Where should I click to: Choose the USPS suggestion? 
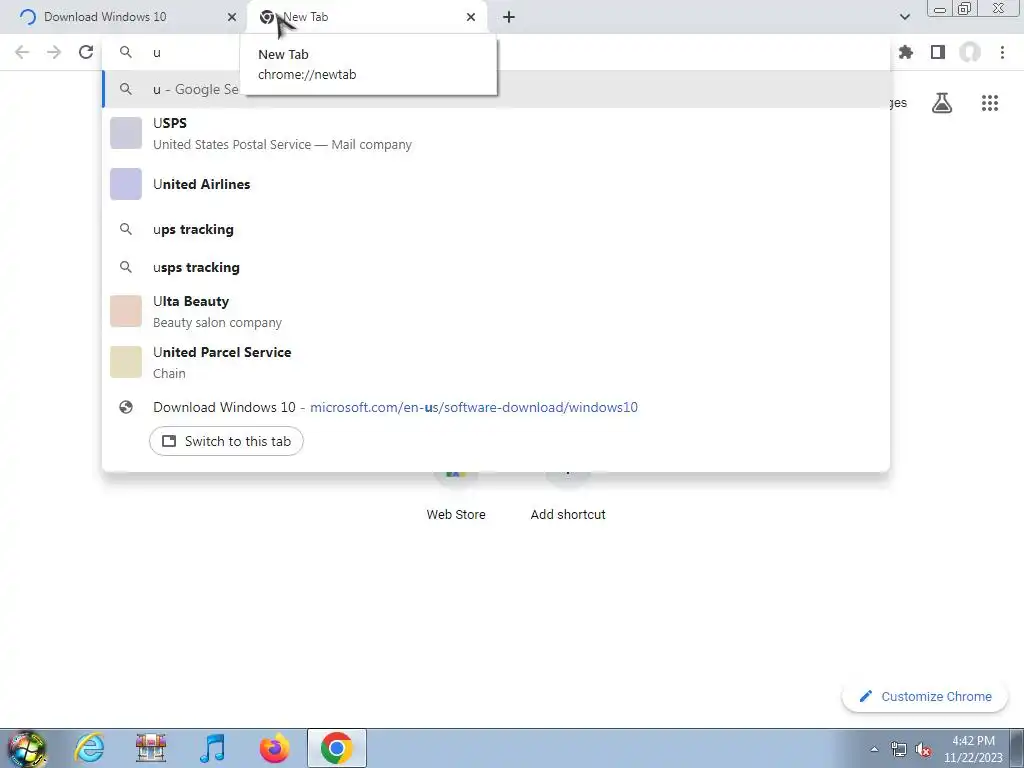coord(496,133)
